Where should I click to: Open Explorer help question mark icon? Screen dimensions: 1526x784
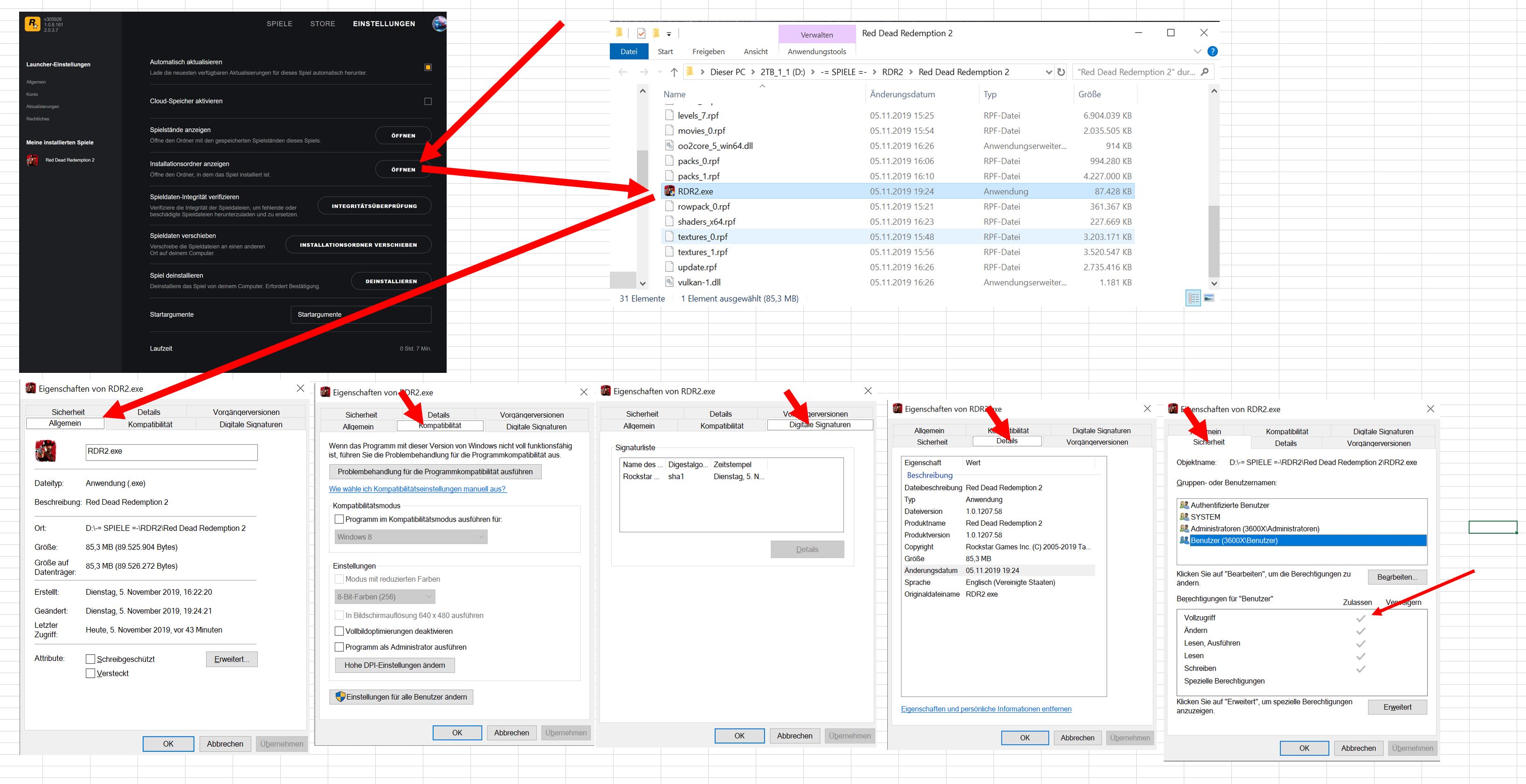(1212, 52)
